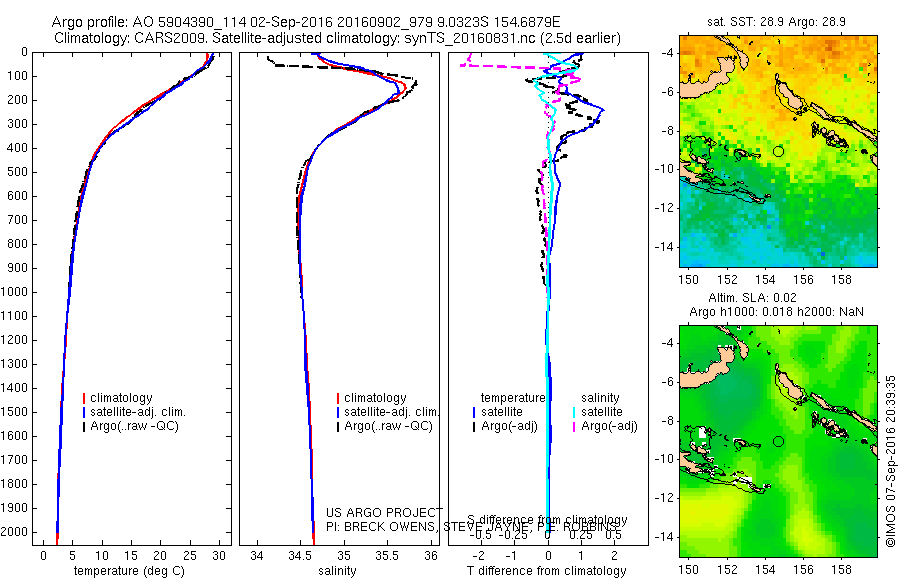This screenshot has height=580, width=900.
Task: Click the PI: BRECK OWENS credit line
Action: click(x=473, y=527)
